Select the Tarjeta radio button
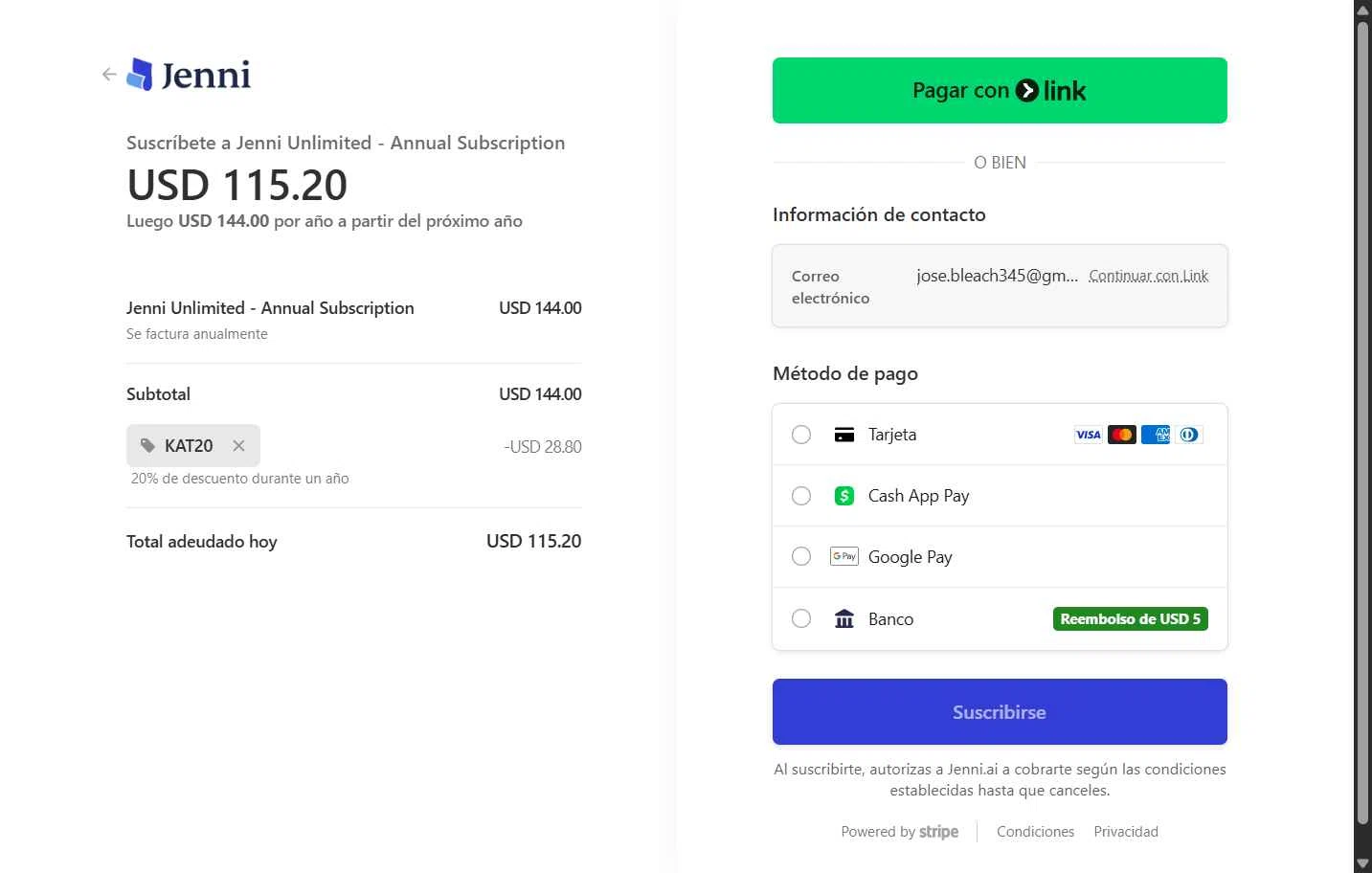Screen dimensions: 1372x873 tap(801, 435)
